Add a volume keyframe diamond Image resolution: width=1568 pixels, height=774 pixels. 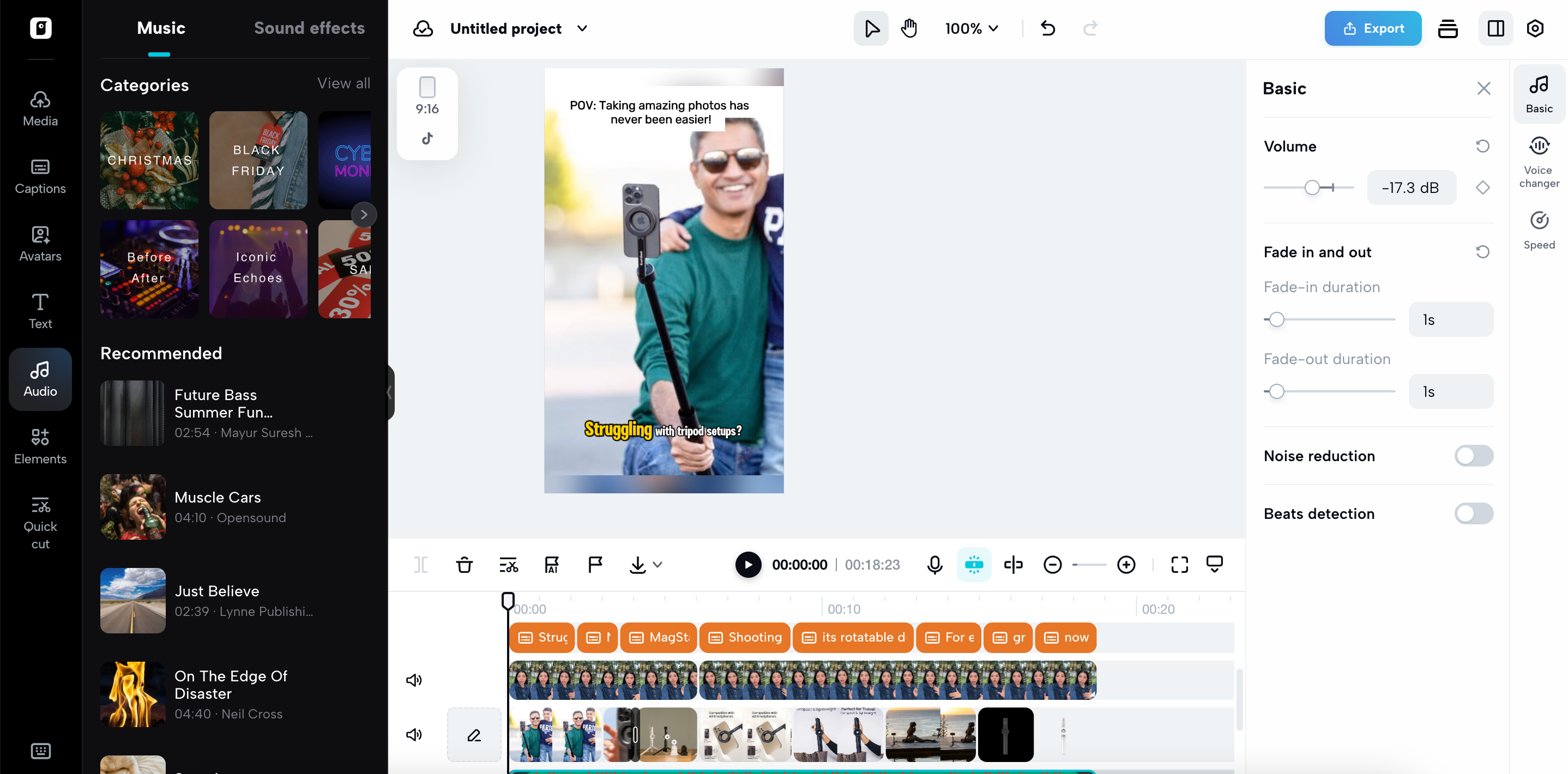1483,188
